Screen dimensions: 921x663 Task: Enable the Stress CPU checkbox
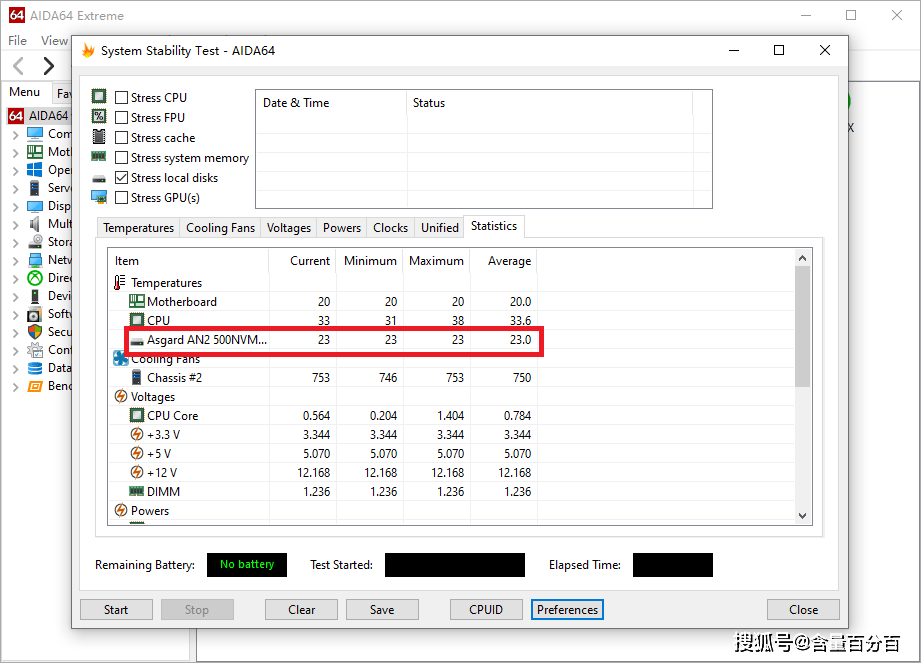click(121, 98)
